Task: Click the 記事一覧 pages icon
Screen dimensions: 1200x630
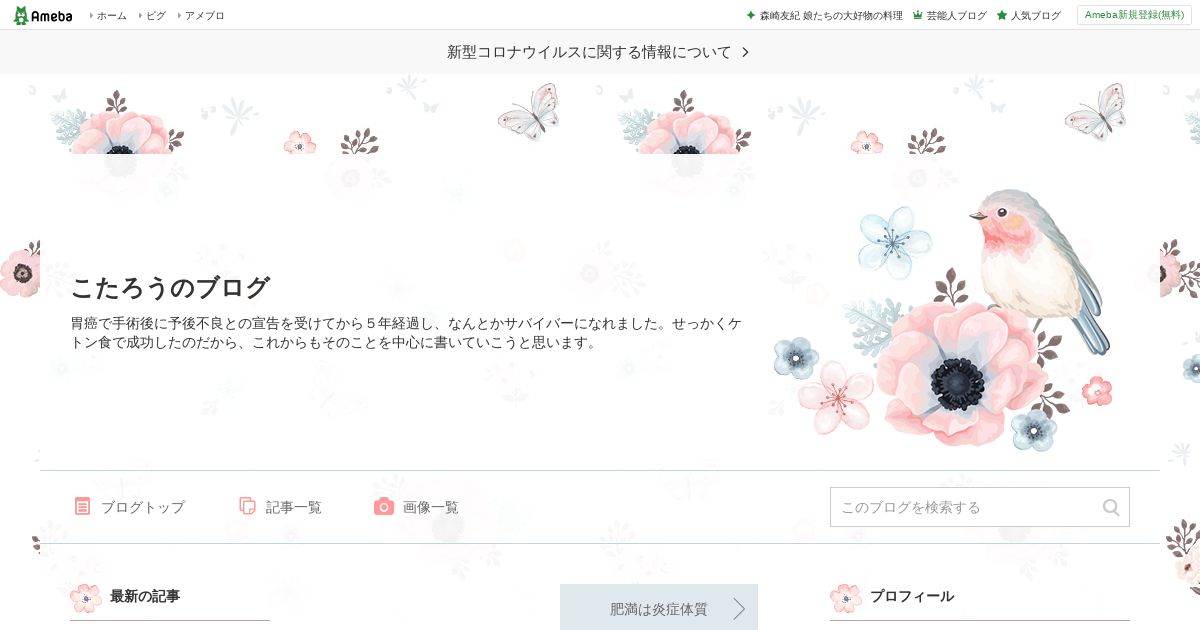Action: [x=247, y=506]
